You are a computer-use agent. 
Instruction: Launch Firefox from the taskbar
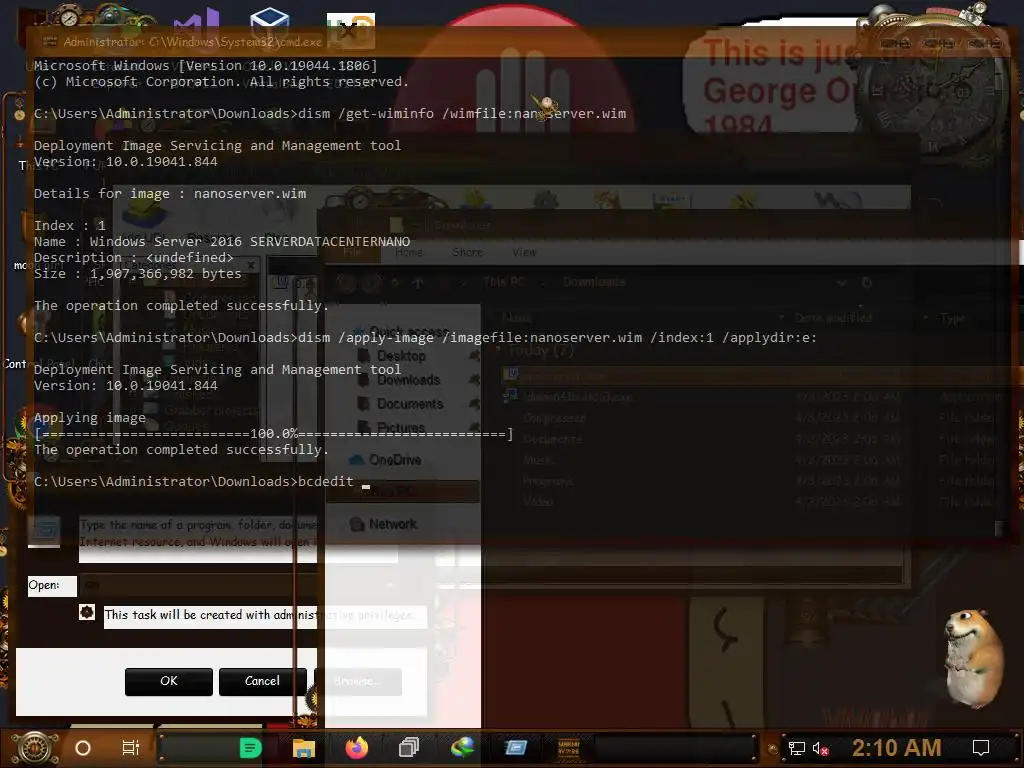357,748
